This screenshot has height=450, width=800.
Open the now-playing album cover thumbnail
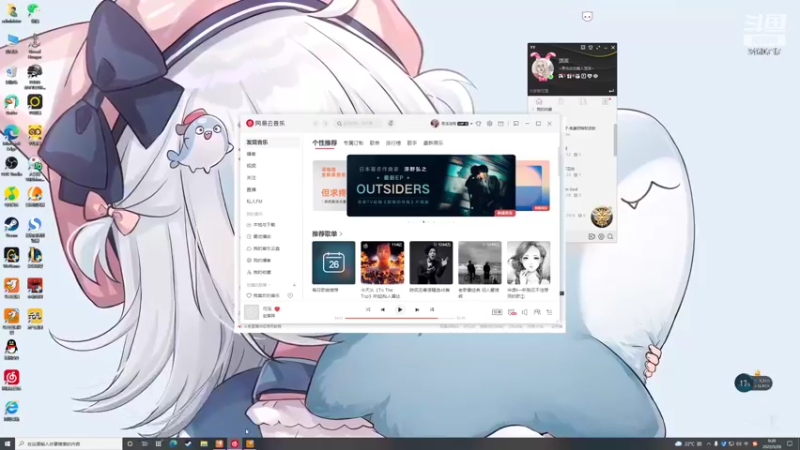[252, 312]
